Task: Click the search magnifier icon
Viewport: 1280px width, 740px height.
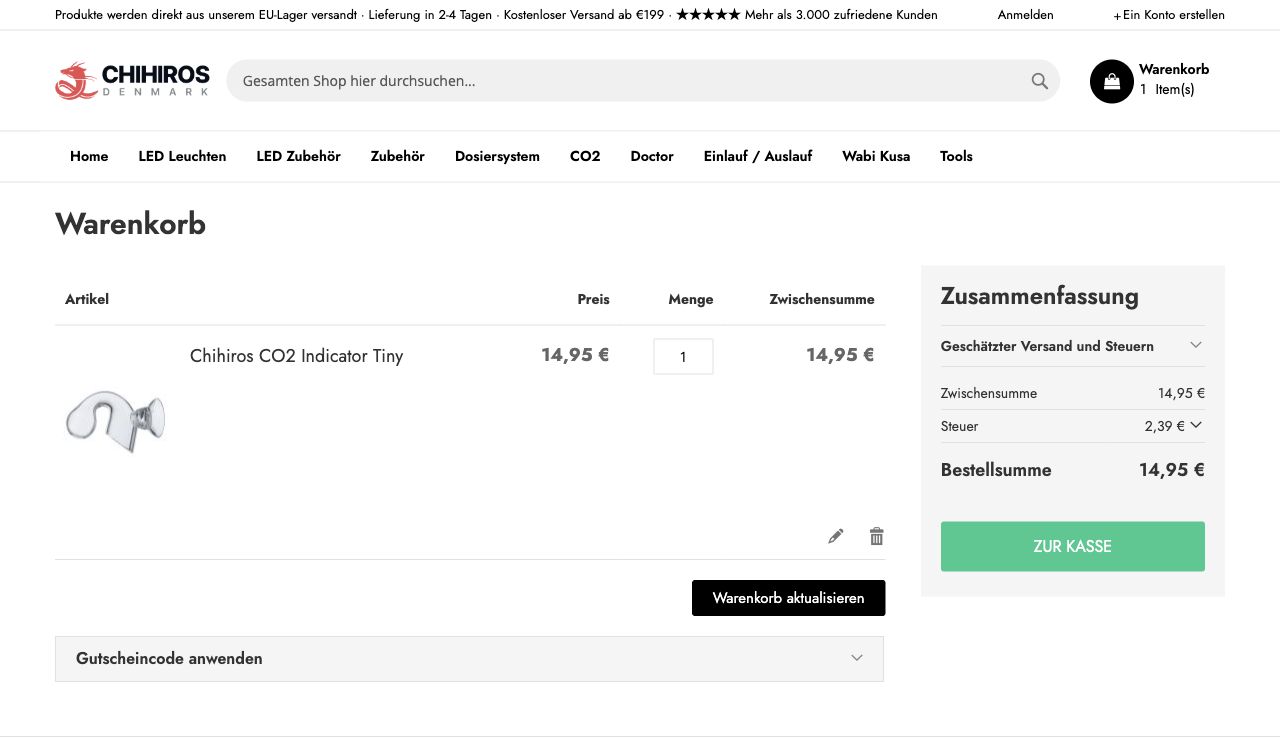Action: click(1040, 81)
